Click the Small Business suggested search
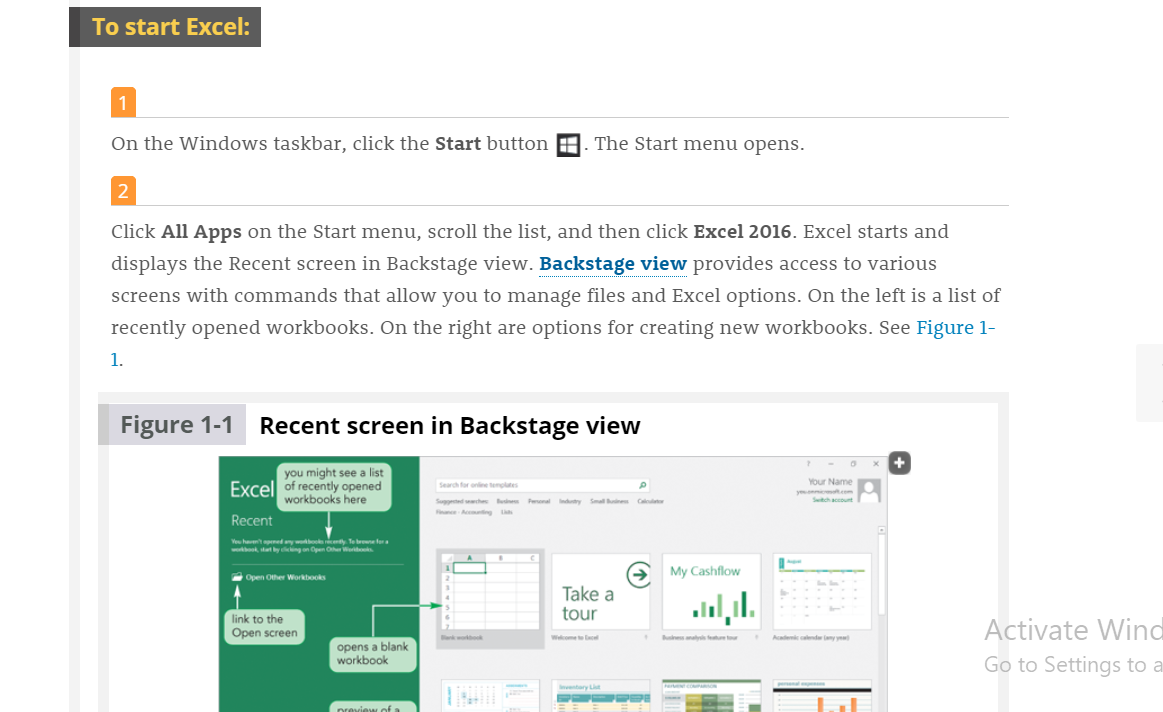Screen dimensions: 1163x712 tap(609, 501)
